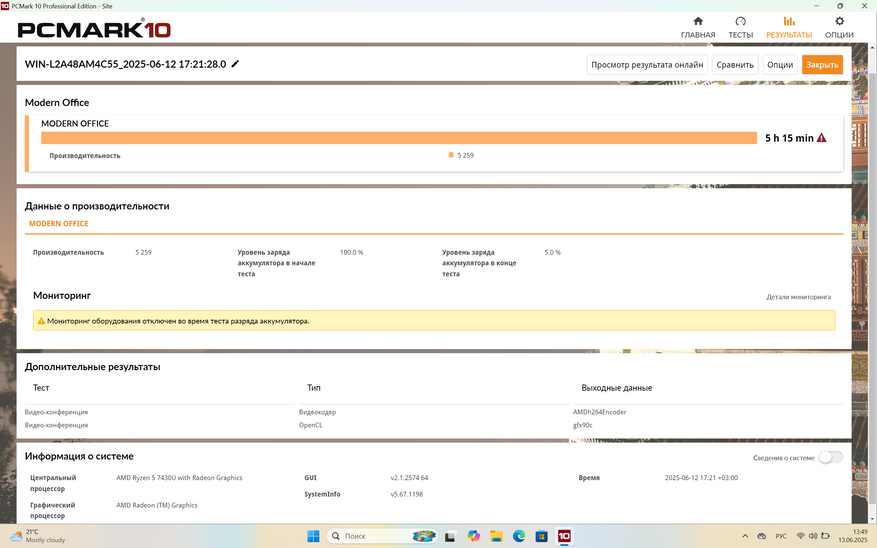Launch Microsoft Edge from the taskbar

tap(519, 536)
